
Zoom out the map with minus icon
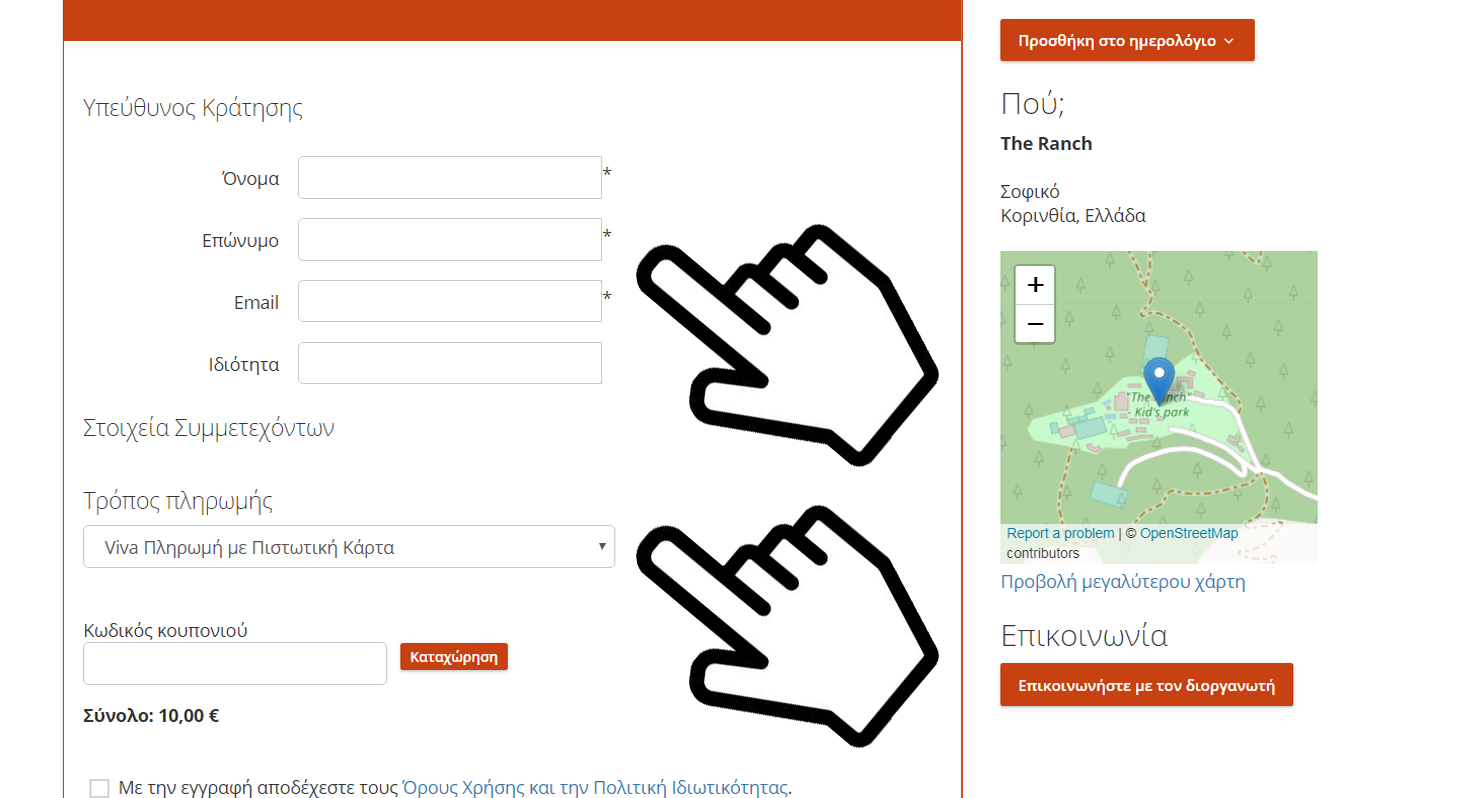coord(1035,324)
